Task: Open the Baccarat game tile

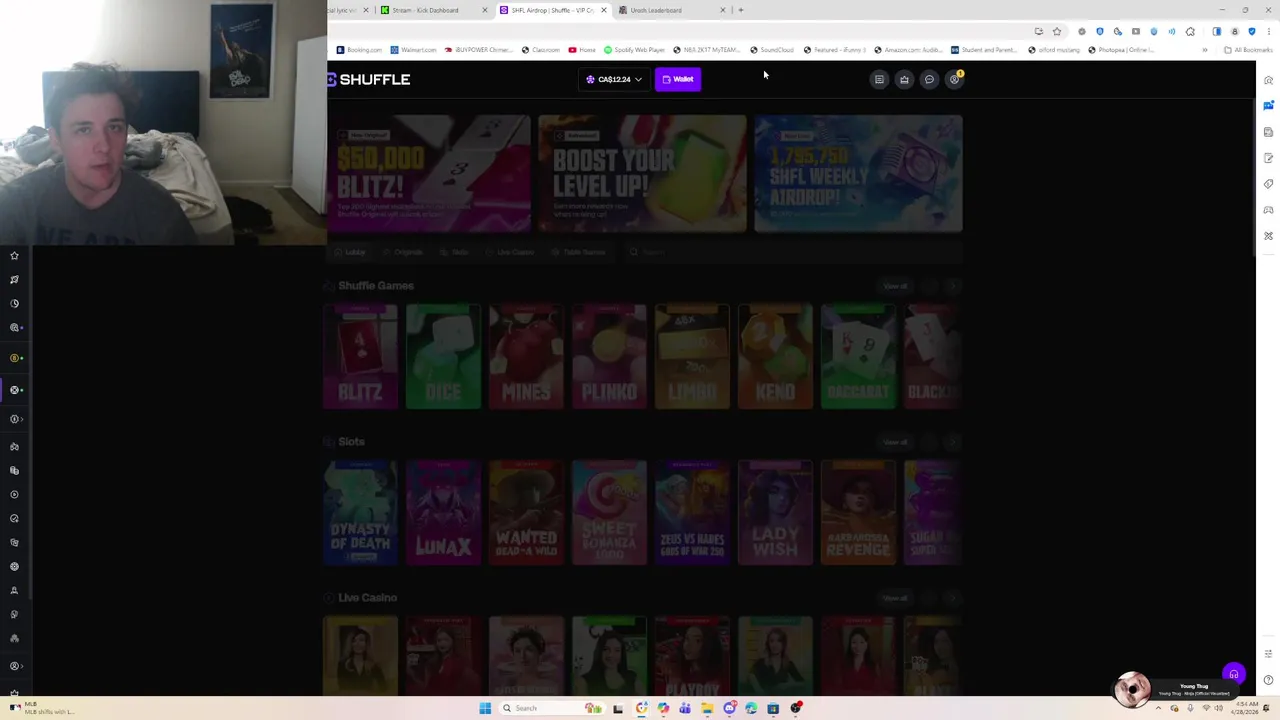Action: 858,357
